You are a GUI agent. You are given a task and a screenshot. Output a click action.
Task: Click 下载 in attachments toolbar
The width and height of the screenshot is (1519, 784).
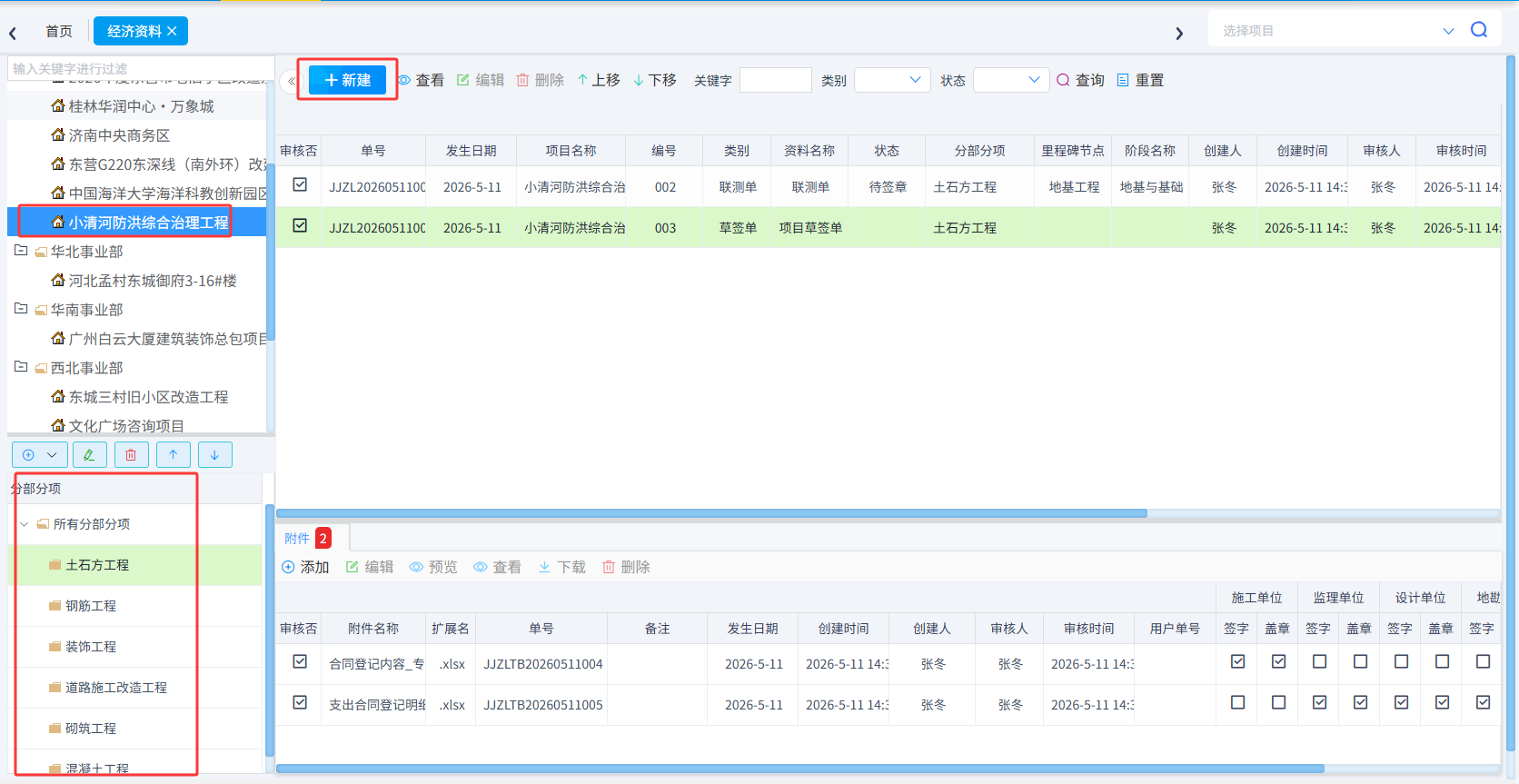561,567
